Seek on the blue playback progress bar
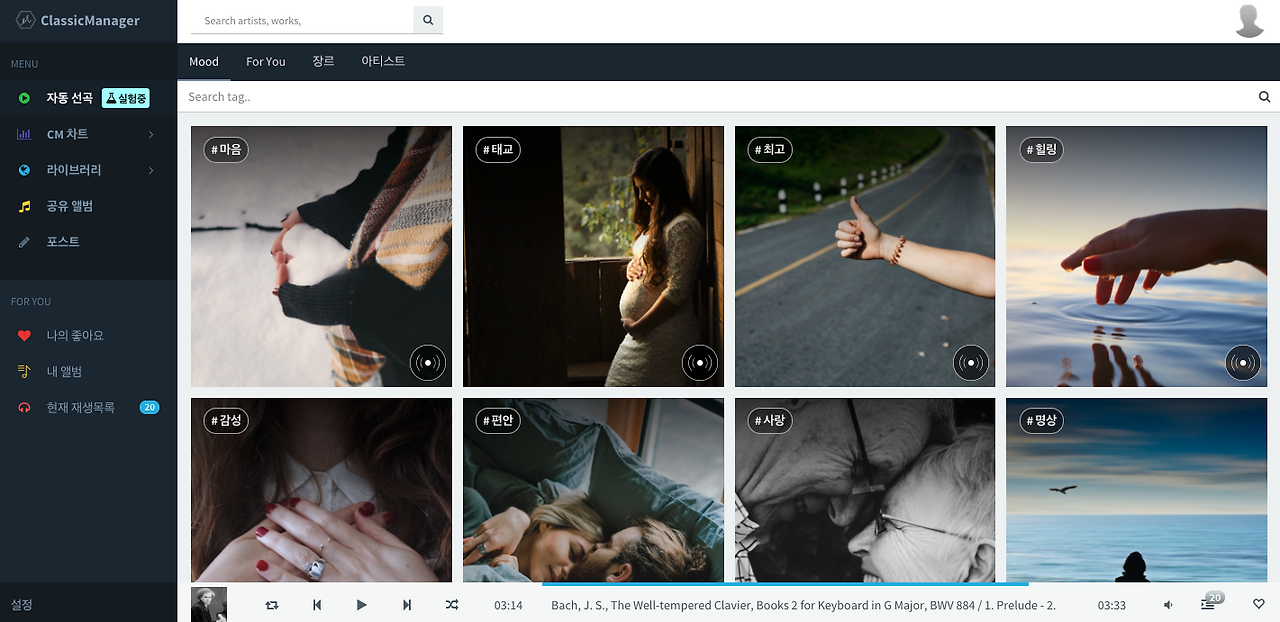The width and height of the screenshot is (1280, 622). (785, 584)
